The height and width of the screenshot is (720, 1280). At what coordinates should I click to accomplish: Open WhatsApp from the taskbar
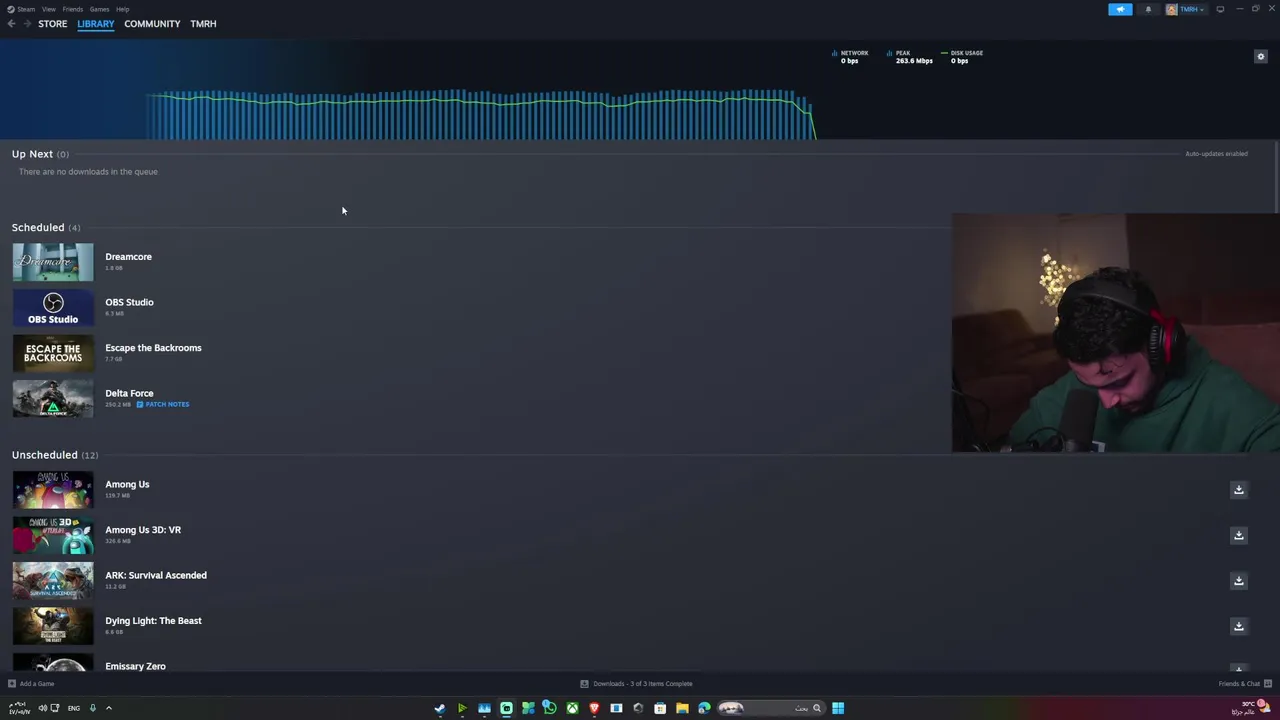tap(550, 708)
